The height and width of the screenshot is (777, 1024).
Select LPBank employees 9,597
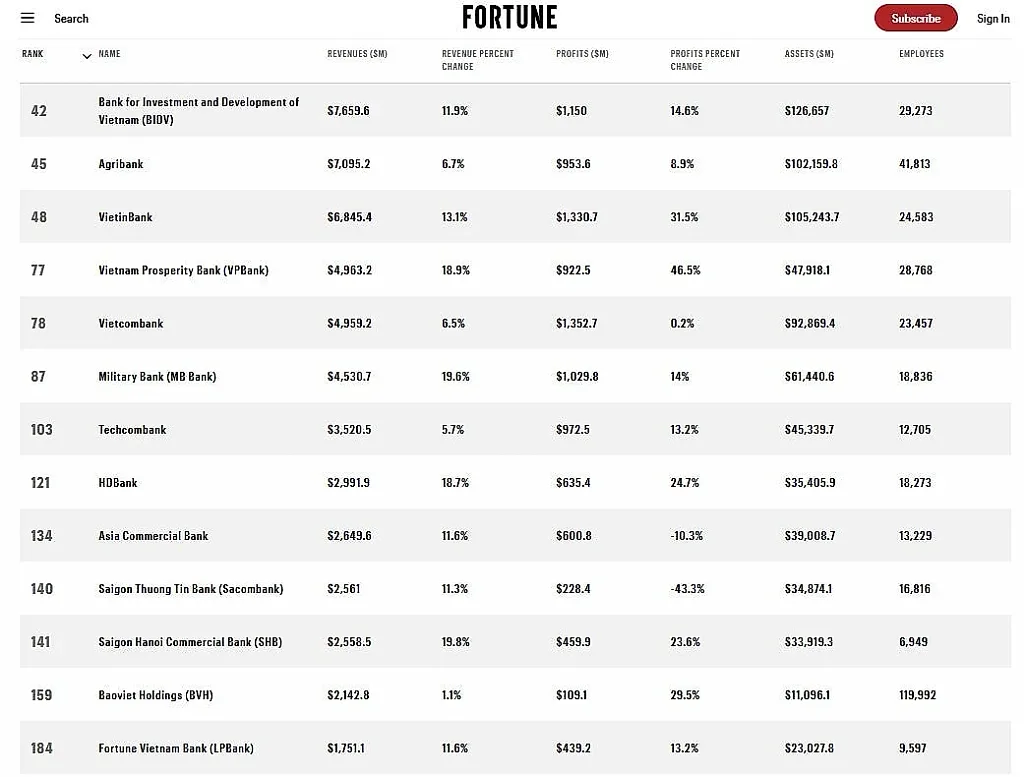[912, 748]
